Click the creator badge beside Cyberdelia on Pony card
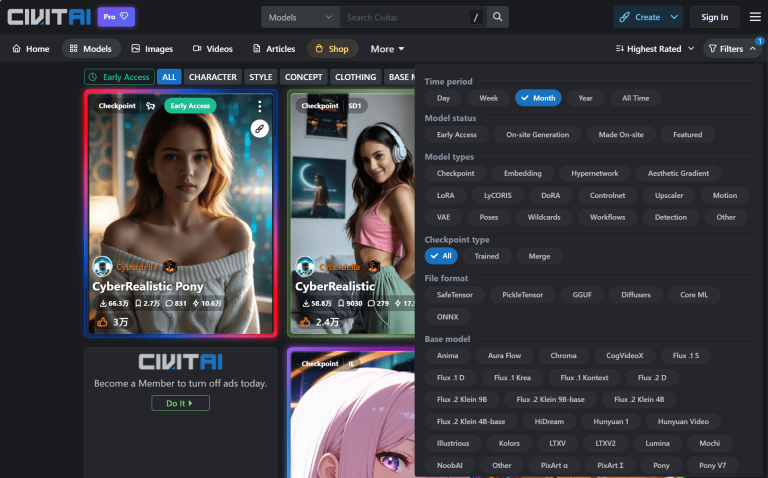The image size is (768, 478). 170,266
